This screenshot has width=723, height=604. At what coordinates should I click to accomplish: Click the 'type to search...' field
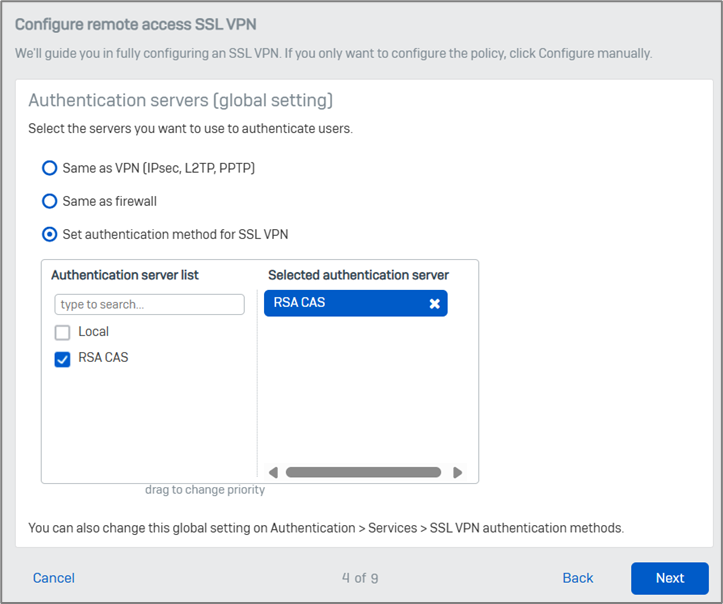(149, 304)
